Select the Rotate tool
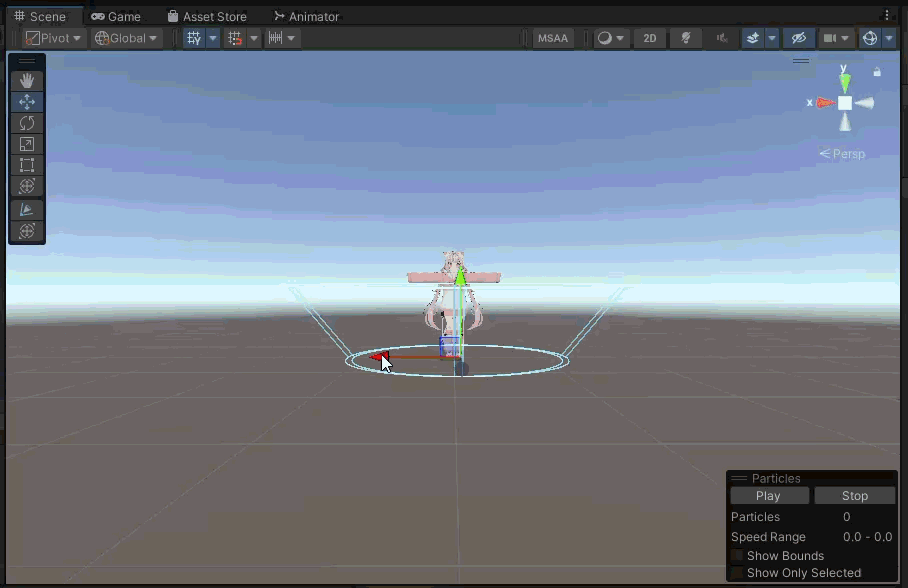The height and width of the screenshot is (588, 908). click(27, 123)
